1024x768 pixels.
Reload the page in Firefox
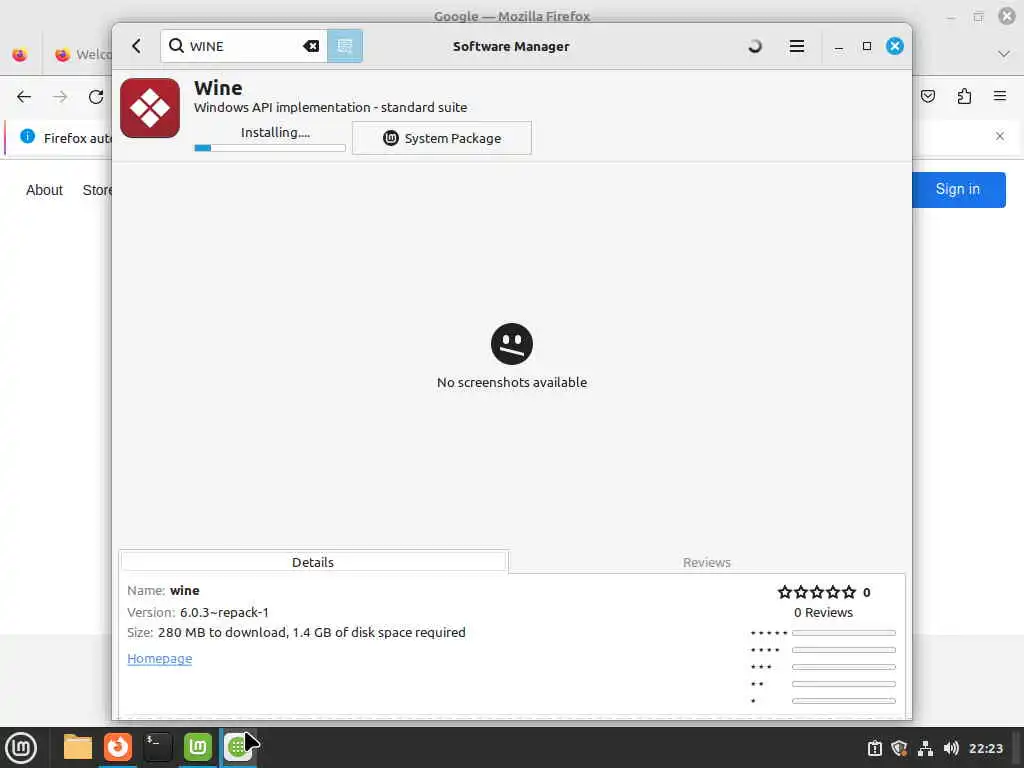point(96,97)
